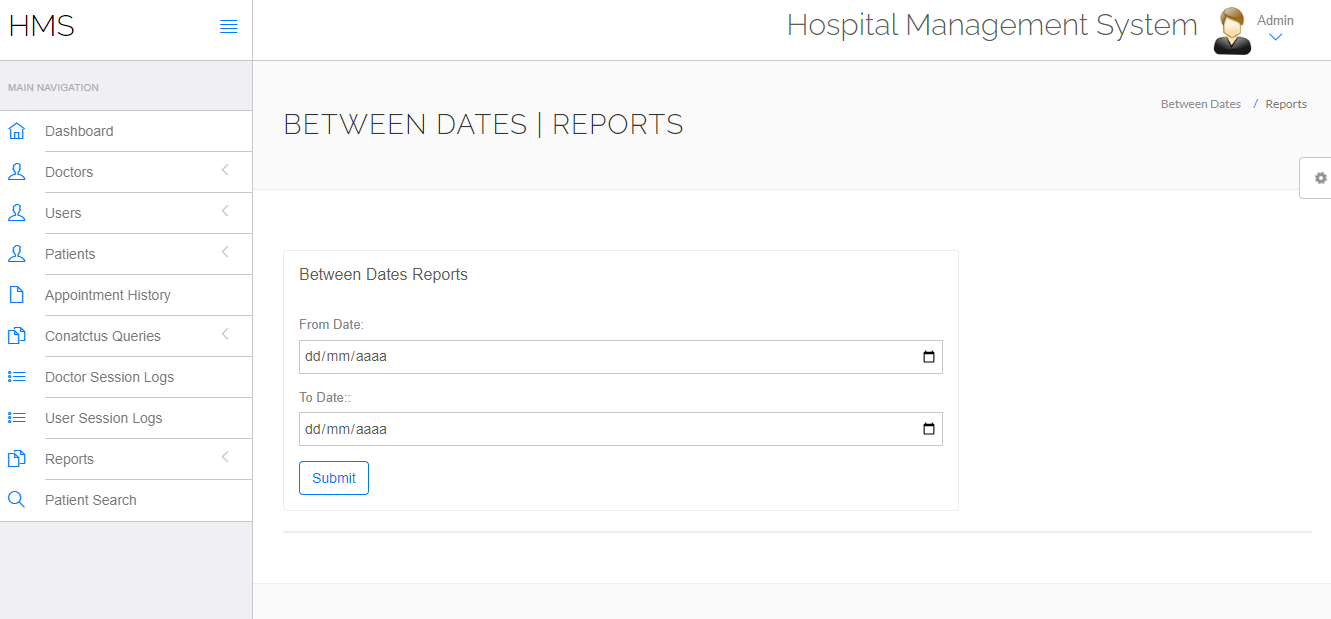
Task: Expand the Conatctus Queries submenu chevron
Action: [225, 334]
